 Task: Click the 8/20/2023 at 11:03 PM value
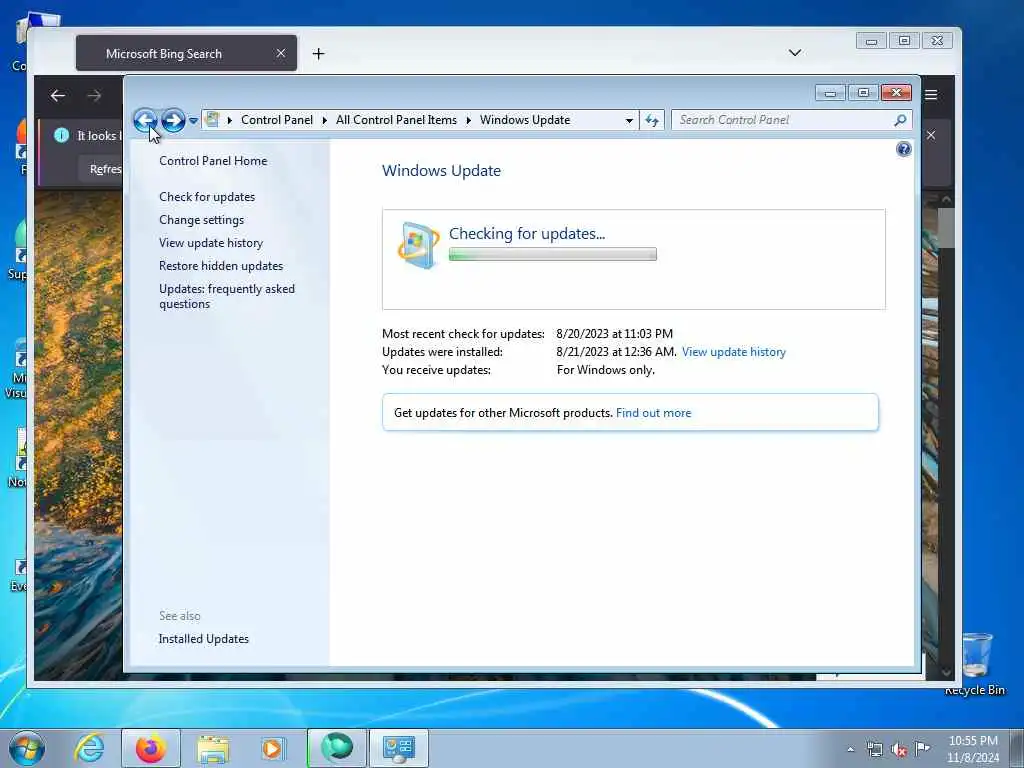[615, 334]
